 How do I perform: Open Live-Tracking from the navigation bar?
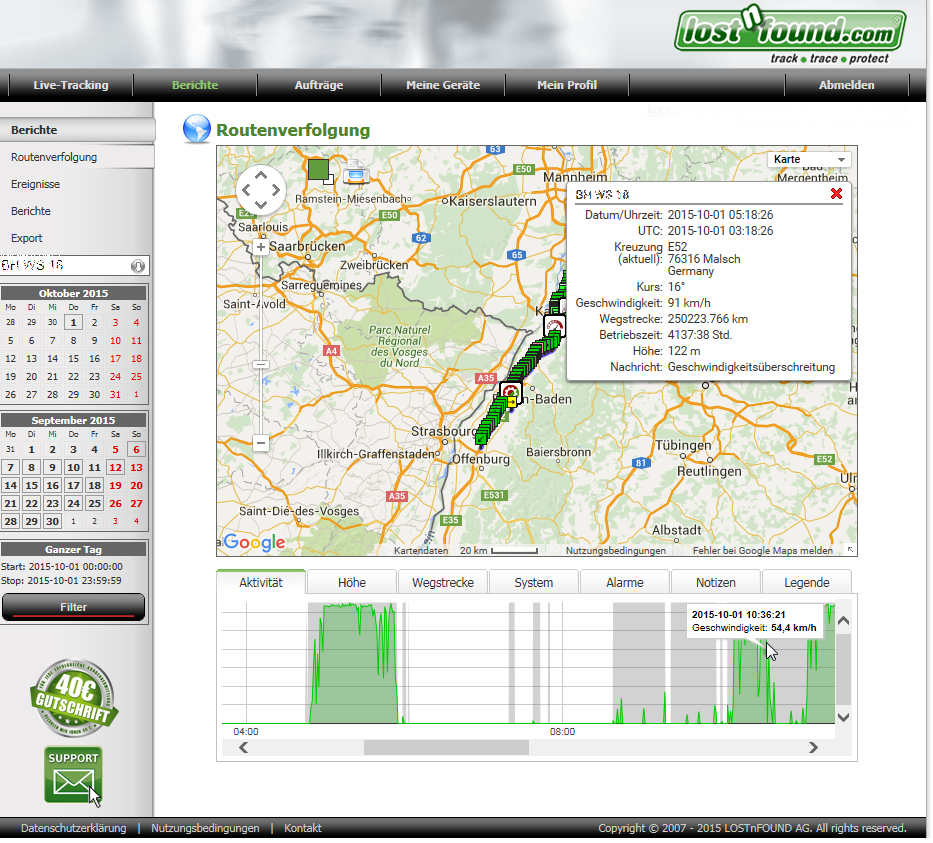(x=70, y=85)
